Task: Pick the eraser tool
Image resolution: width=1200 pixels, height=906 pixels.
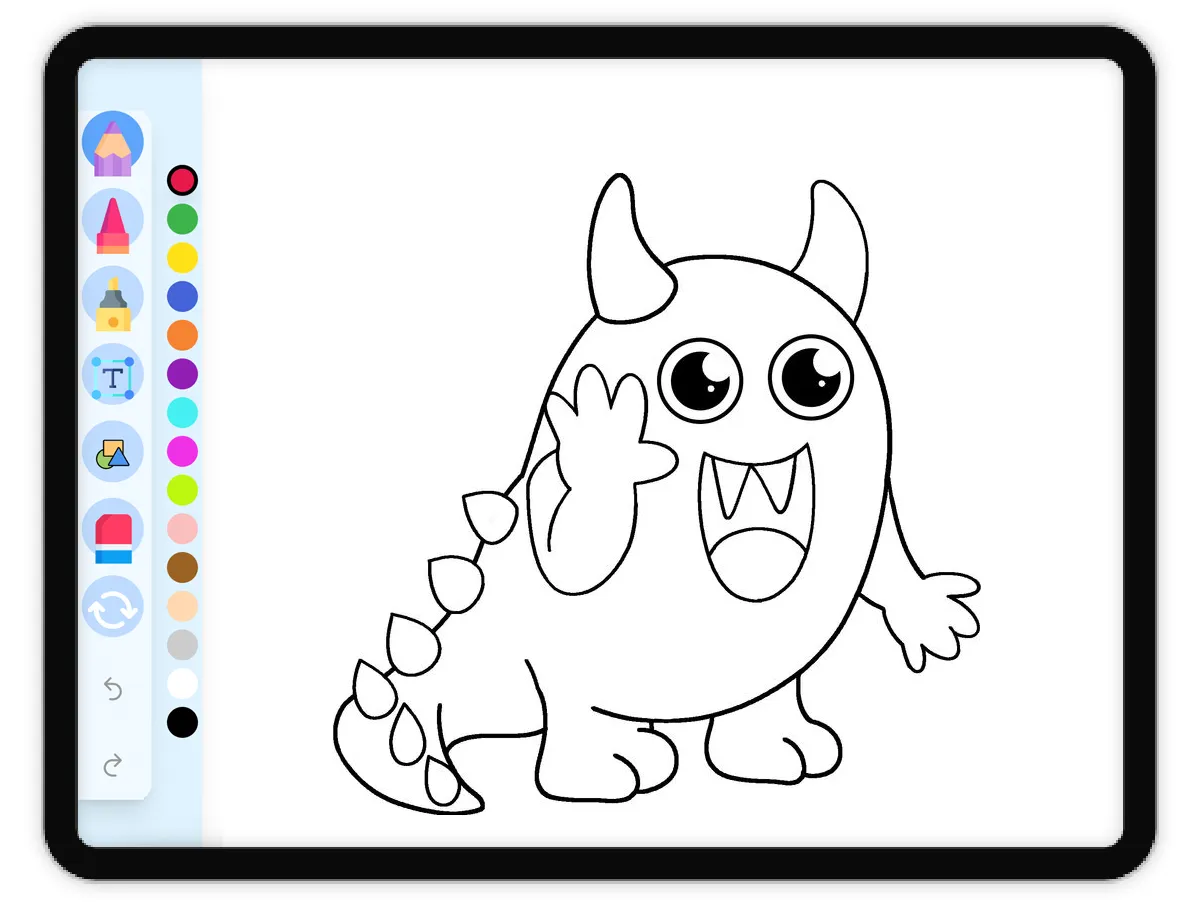Action: (113, 530)
